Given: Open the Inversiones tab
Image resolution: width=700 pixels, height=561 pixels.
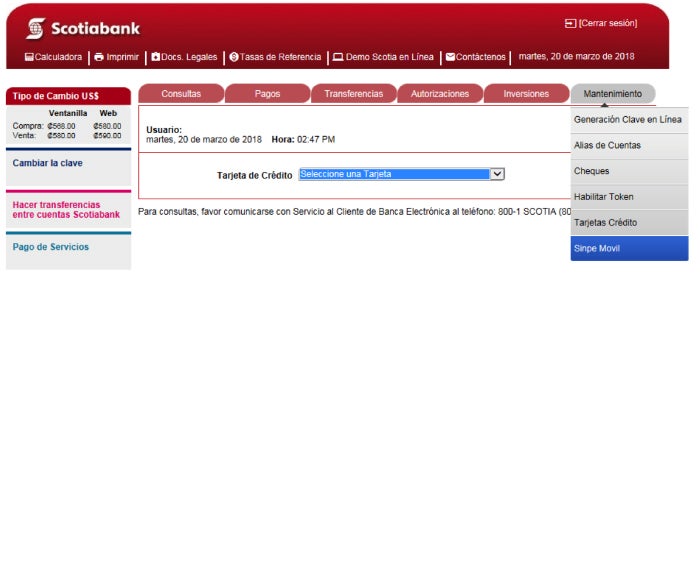Looking at the screenshot, I should (526, 94).
